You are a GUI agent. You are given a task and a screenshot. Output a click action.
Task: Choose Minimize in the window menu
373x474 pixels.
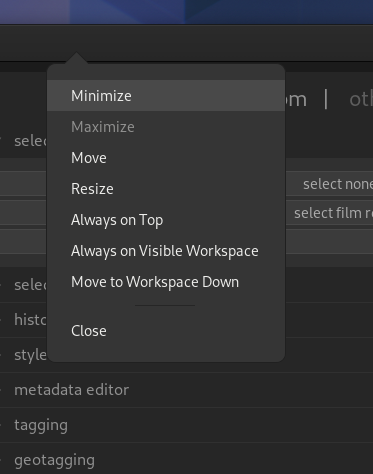(x=166, y=96)
